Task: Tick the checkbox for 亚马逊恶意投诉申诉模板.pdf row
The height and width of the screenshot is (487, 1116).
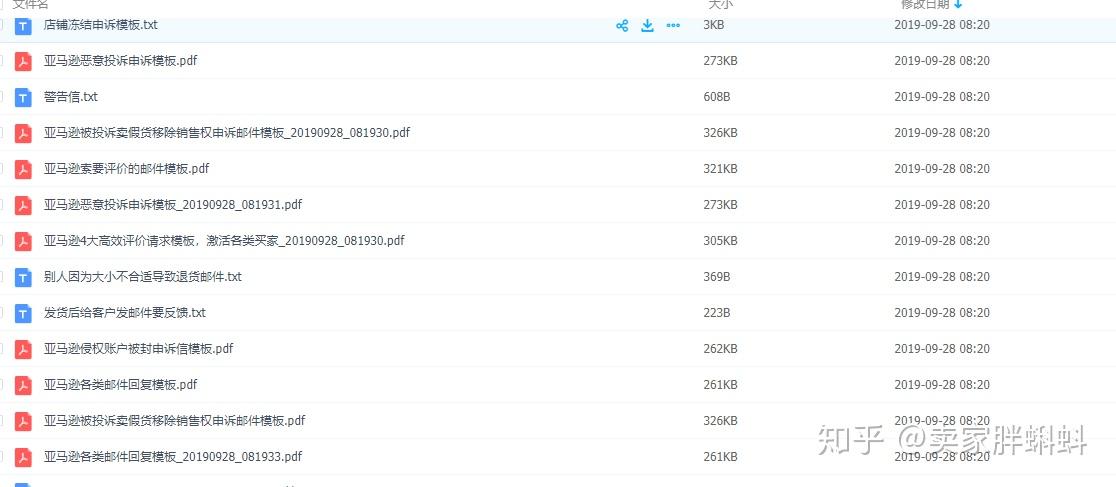Action: pos(2,61)
